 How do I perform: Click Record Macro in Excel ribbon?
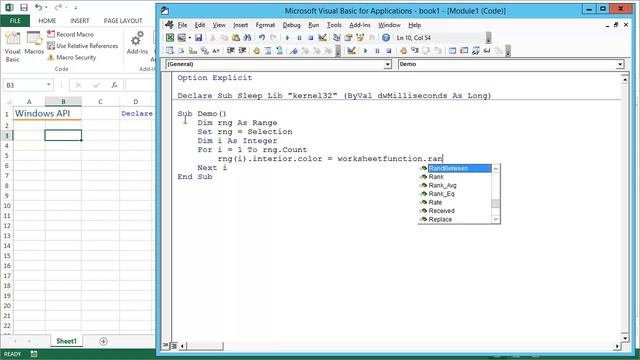(x=70, y=34)
